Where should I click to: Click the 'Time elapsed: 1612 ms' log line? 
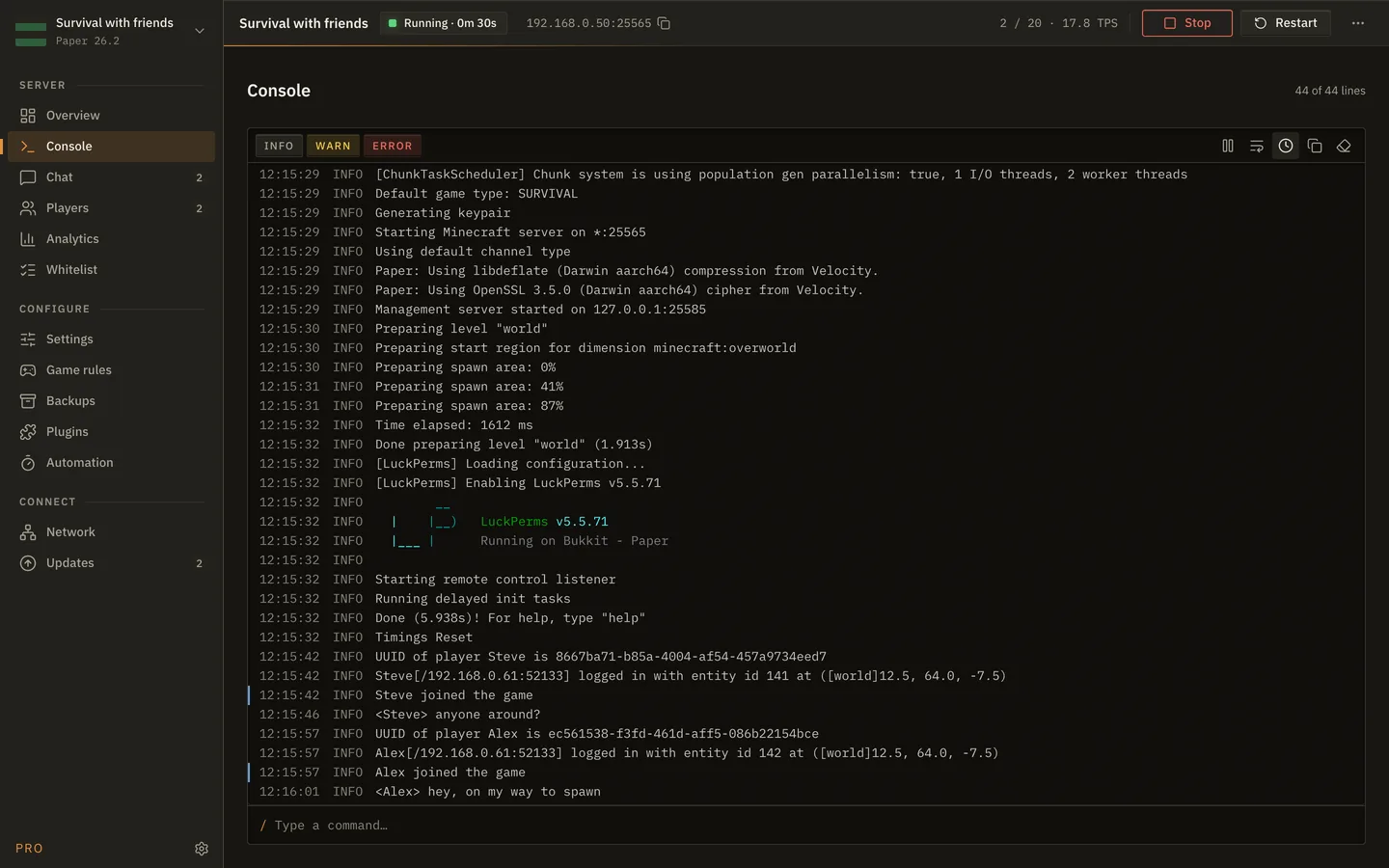point(806,425)
